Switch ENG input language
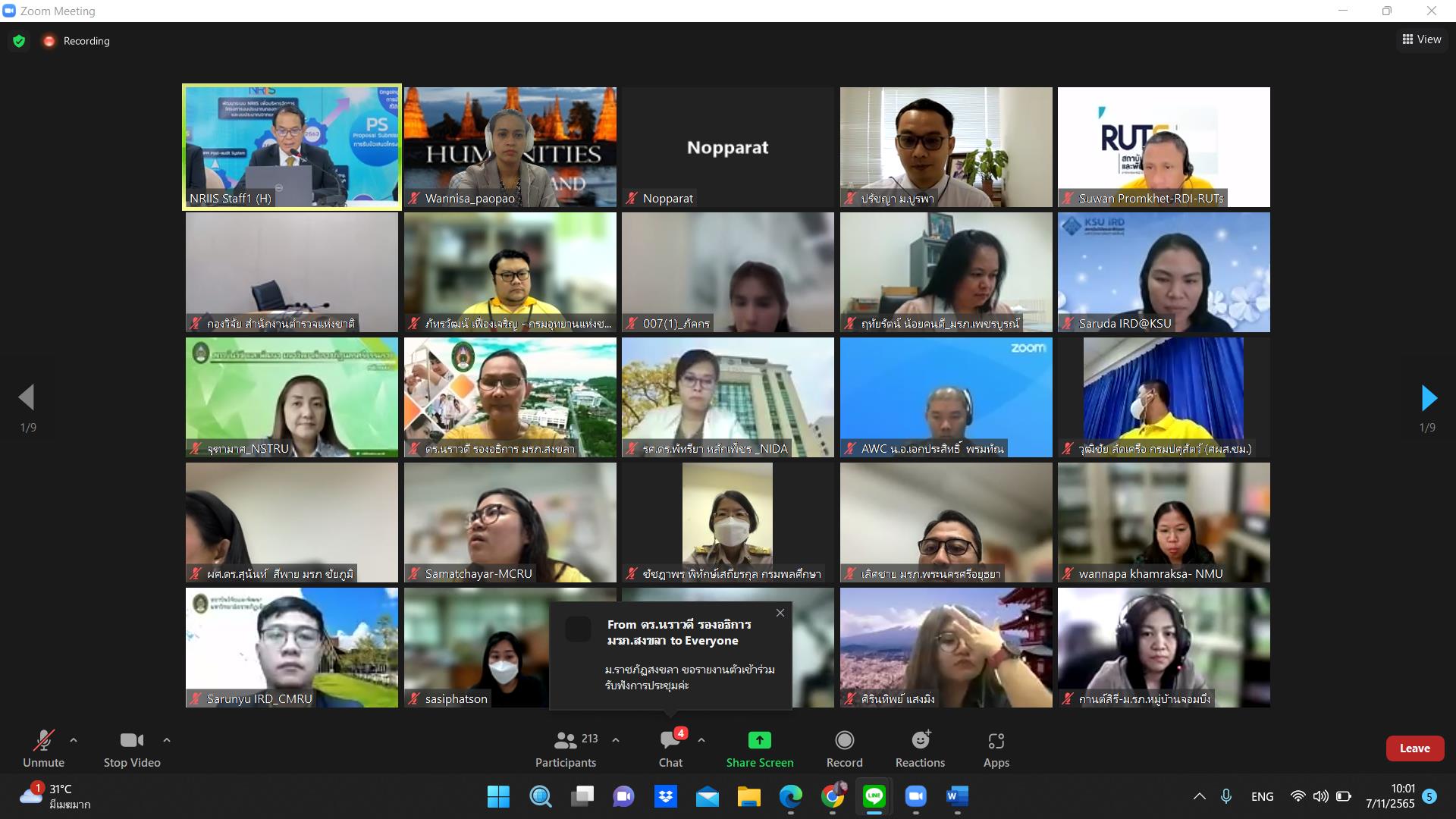Screen dimensions: 1456x819 pos(1262,796)
